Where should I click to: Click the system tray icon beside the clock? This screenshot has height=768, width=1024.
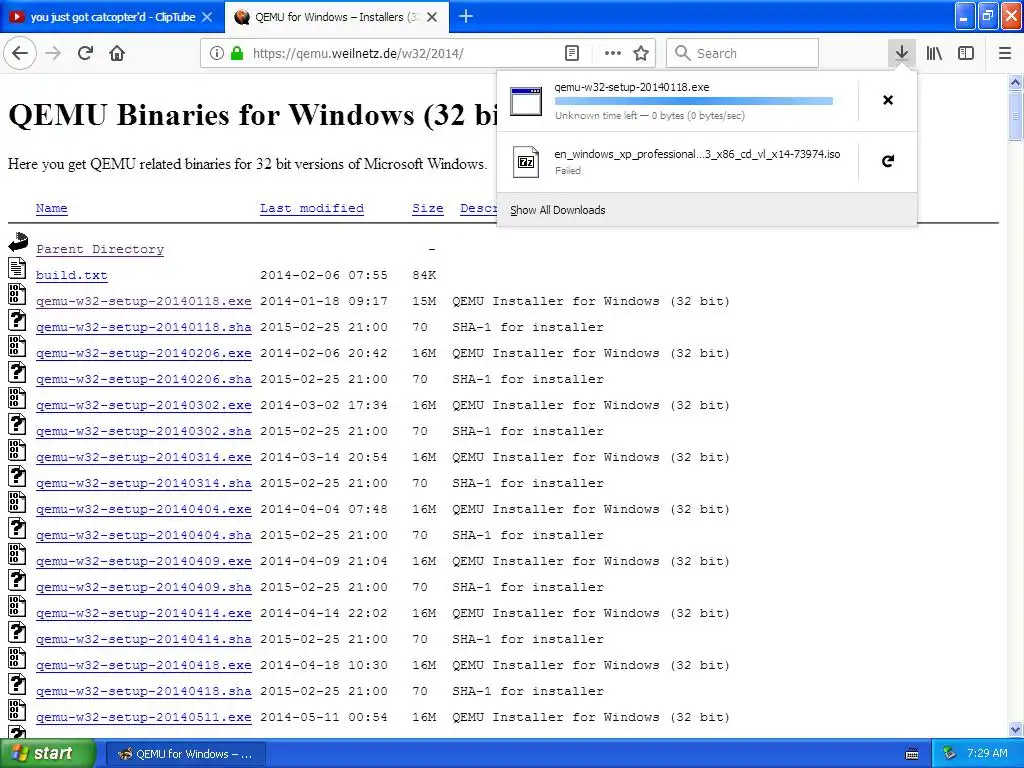[950, 754]
